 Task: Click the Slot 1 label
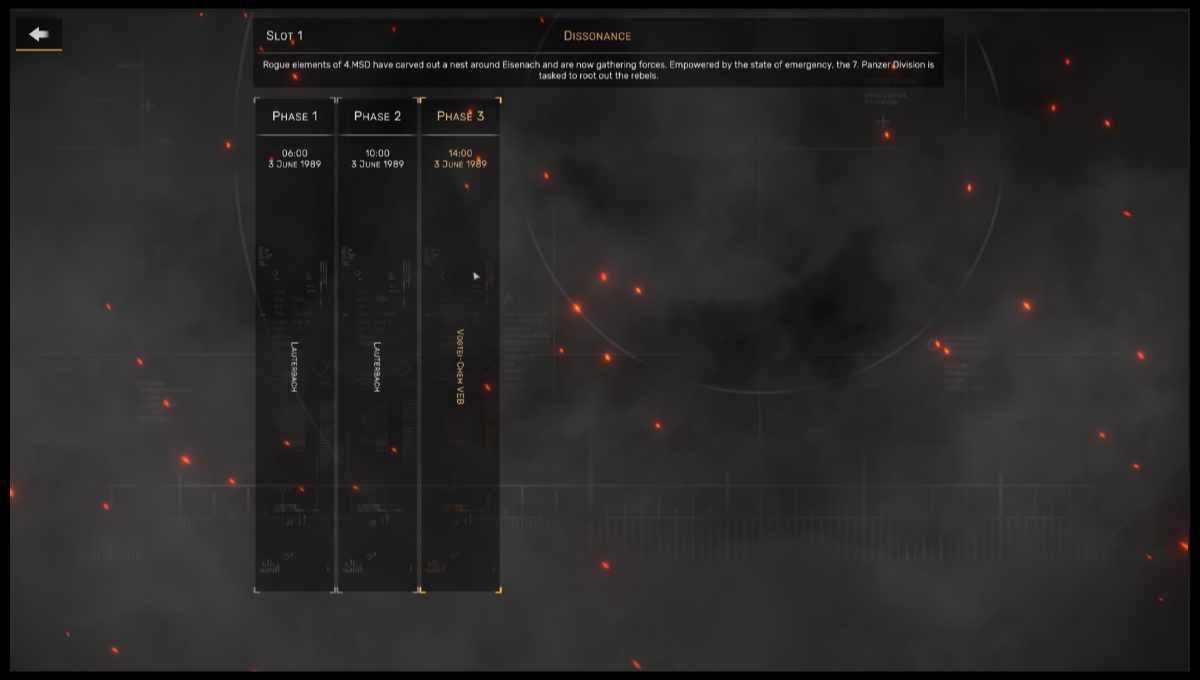(x=284, y=36)
